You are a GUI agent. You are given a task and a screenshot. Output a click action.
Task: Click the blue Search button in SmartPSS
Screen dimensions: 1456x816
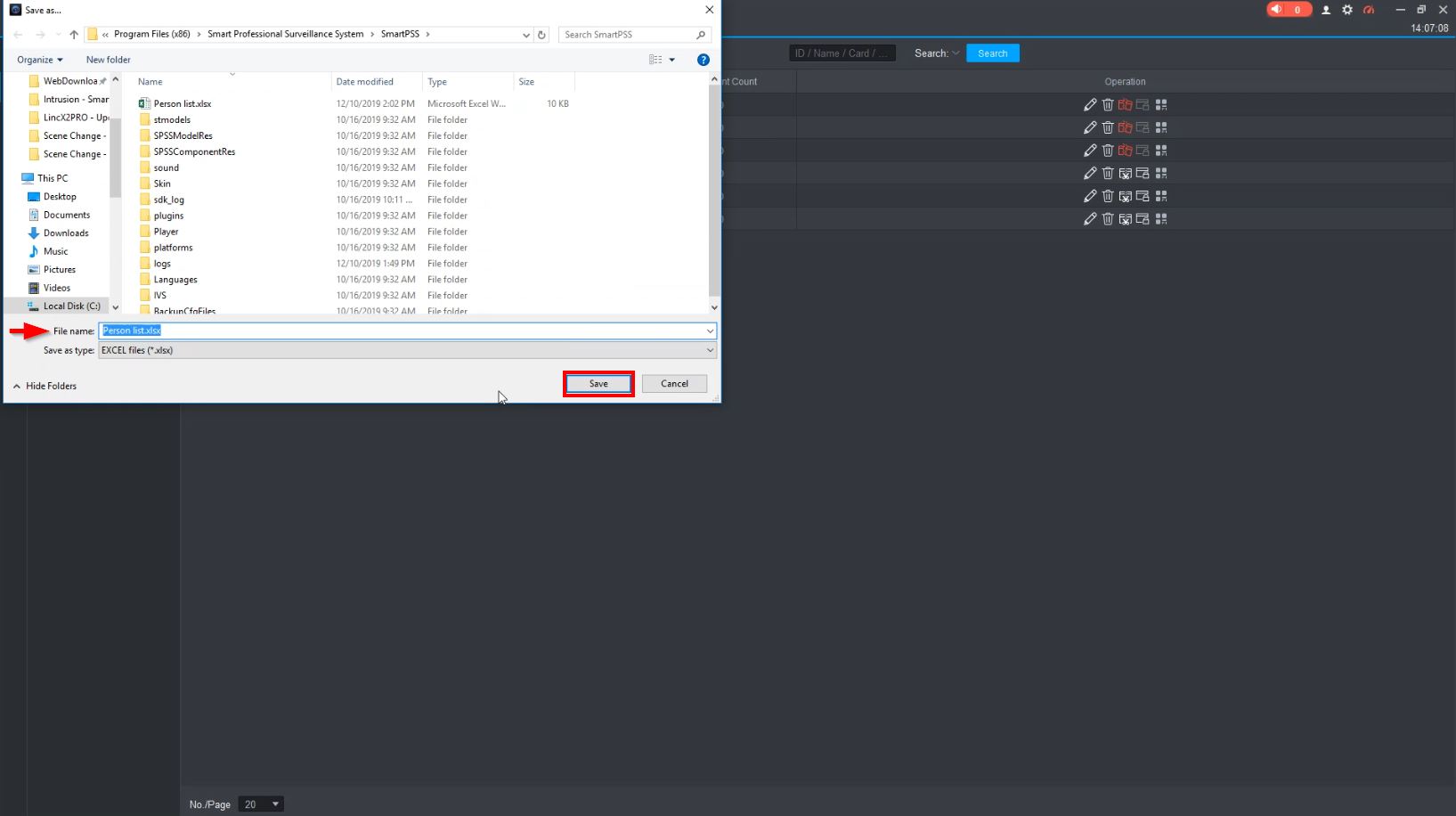tap(993, 53)
